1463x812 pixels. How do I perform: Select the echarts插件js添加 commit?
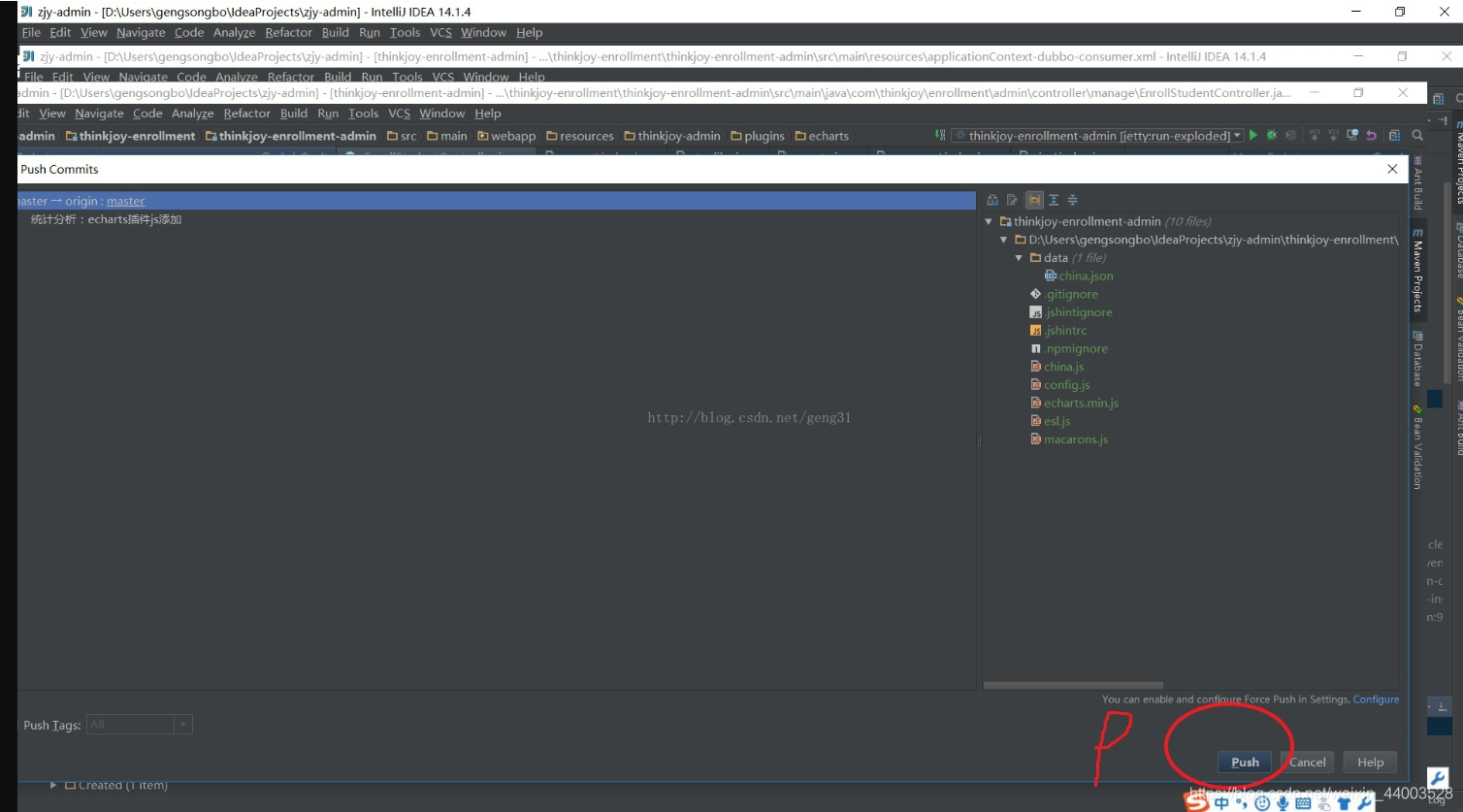(x=107, y=219)
